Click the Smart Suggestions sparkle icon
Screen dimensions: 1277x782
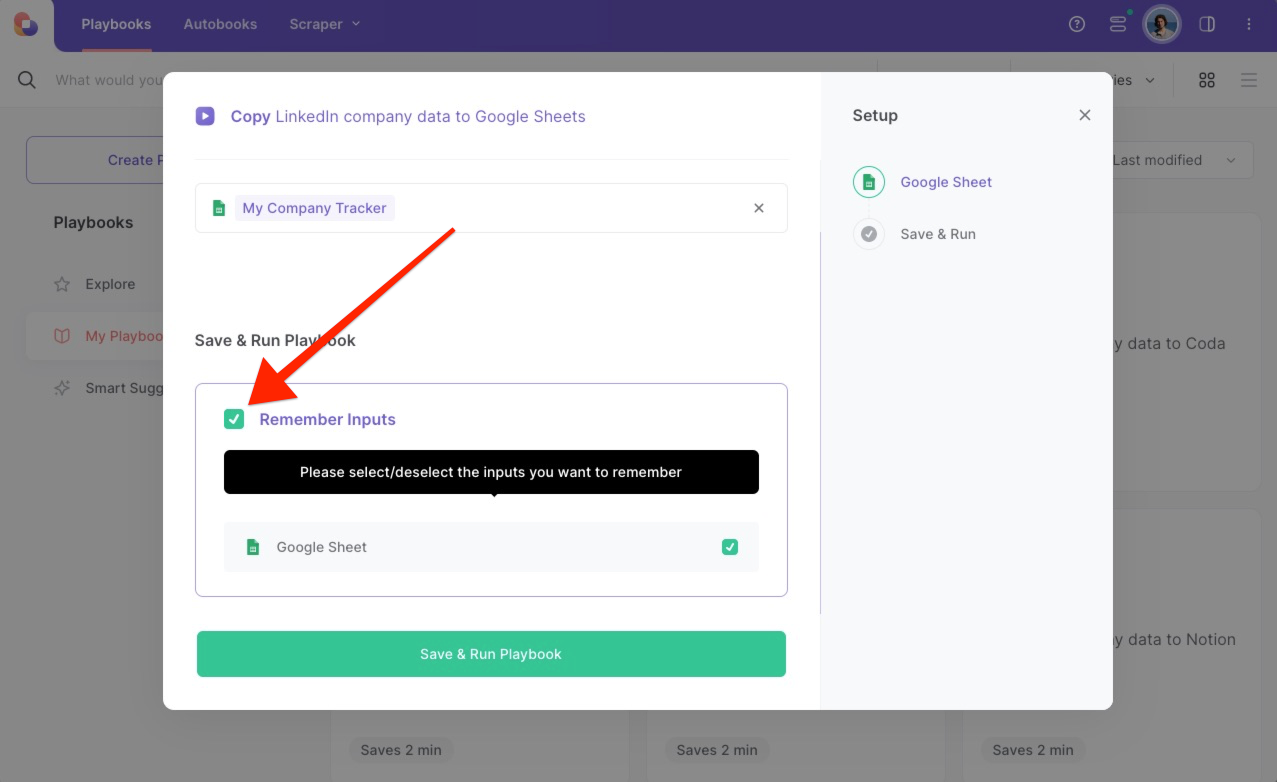point(62,388)
